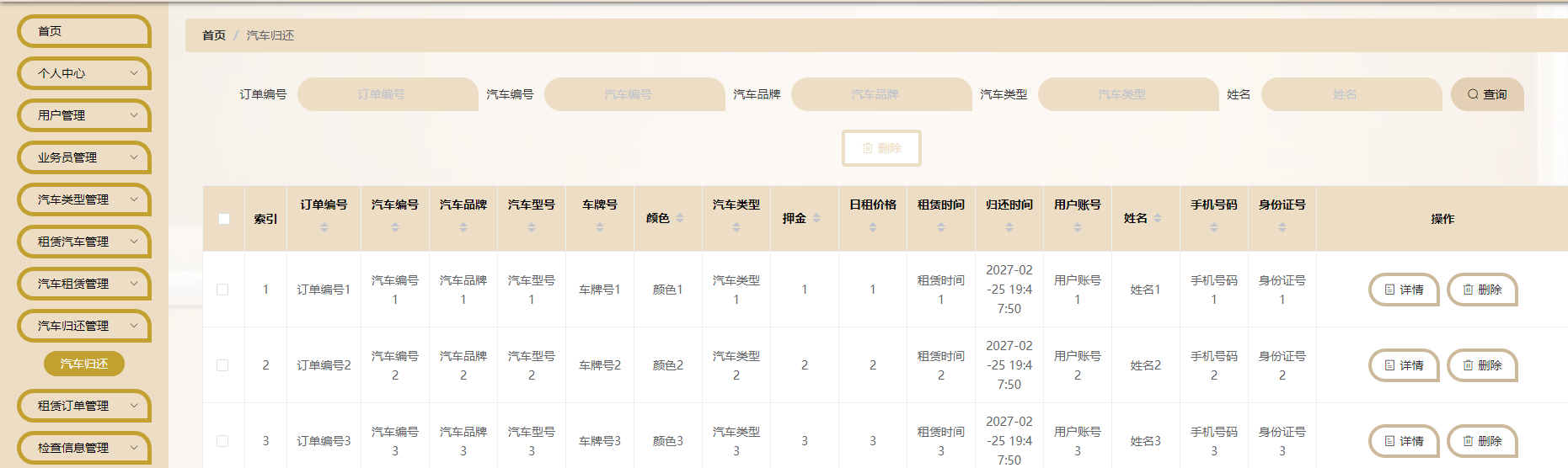Expand 汽车租赁管理 sidebar menu
Viewport: 1568px width, 468px height.
84,284
